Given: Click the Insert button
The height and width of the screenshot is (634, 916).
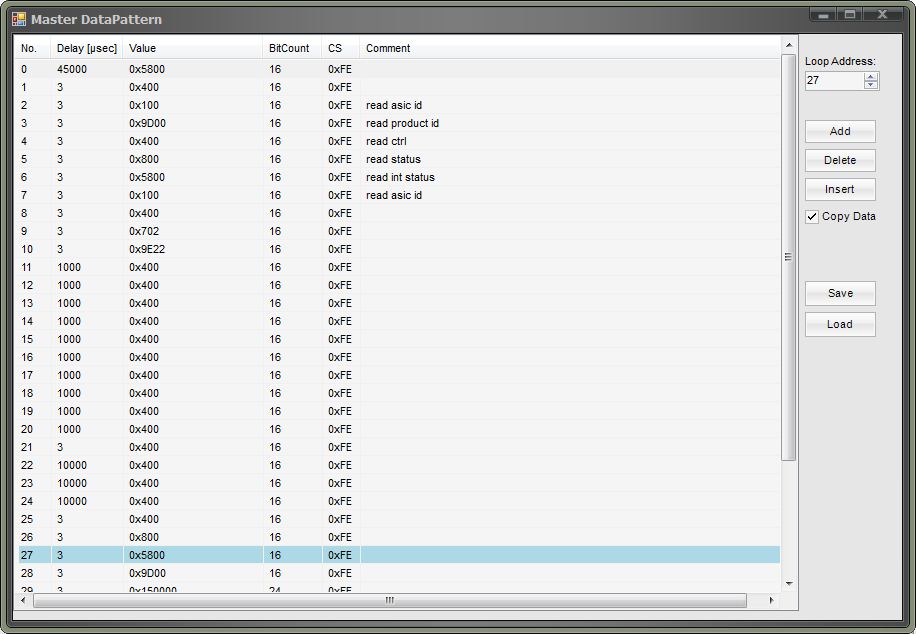Looking at the screenshot, I should [840, 189].
